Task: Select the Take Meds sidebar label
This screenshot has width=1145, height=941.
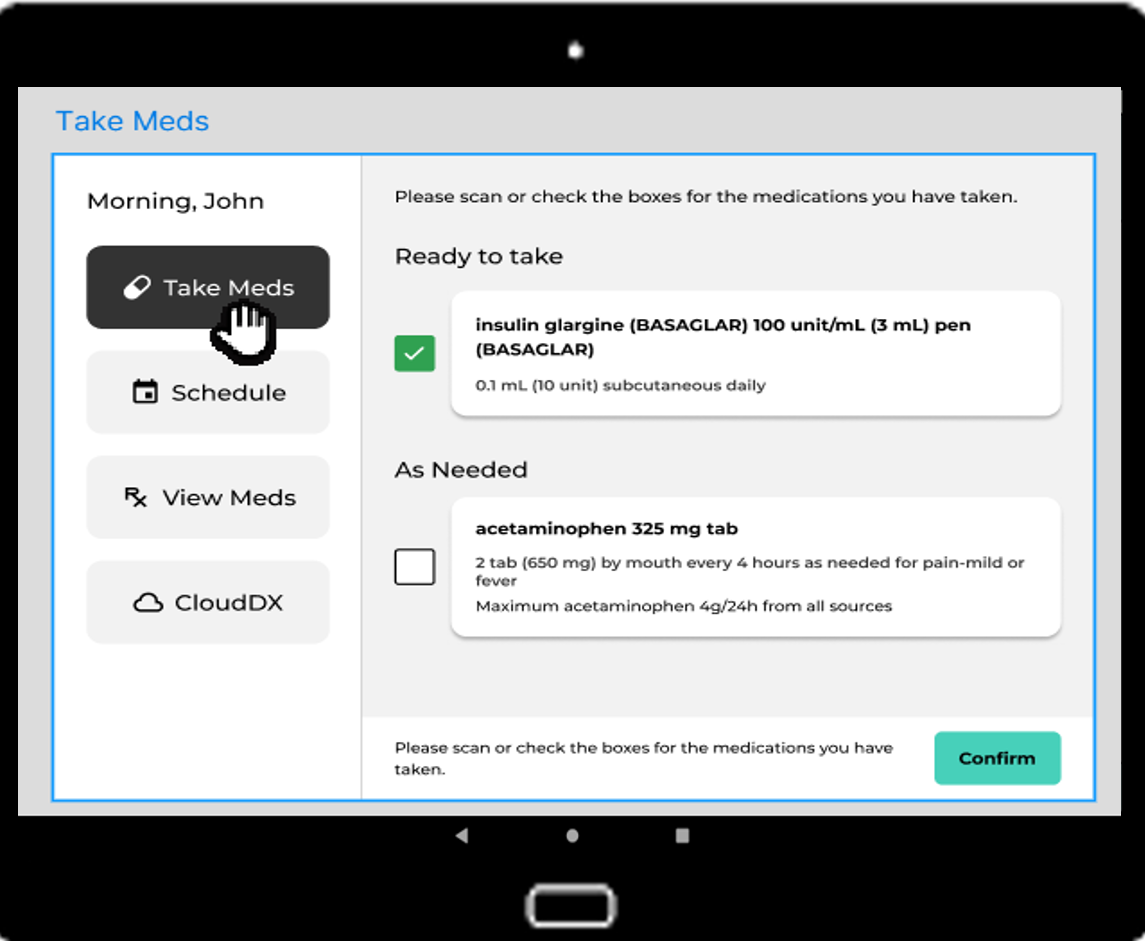Action: click(229, 288)
